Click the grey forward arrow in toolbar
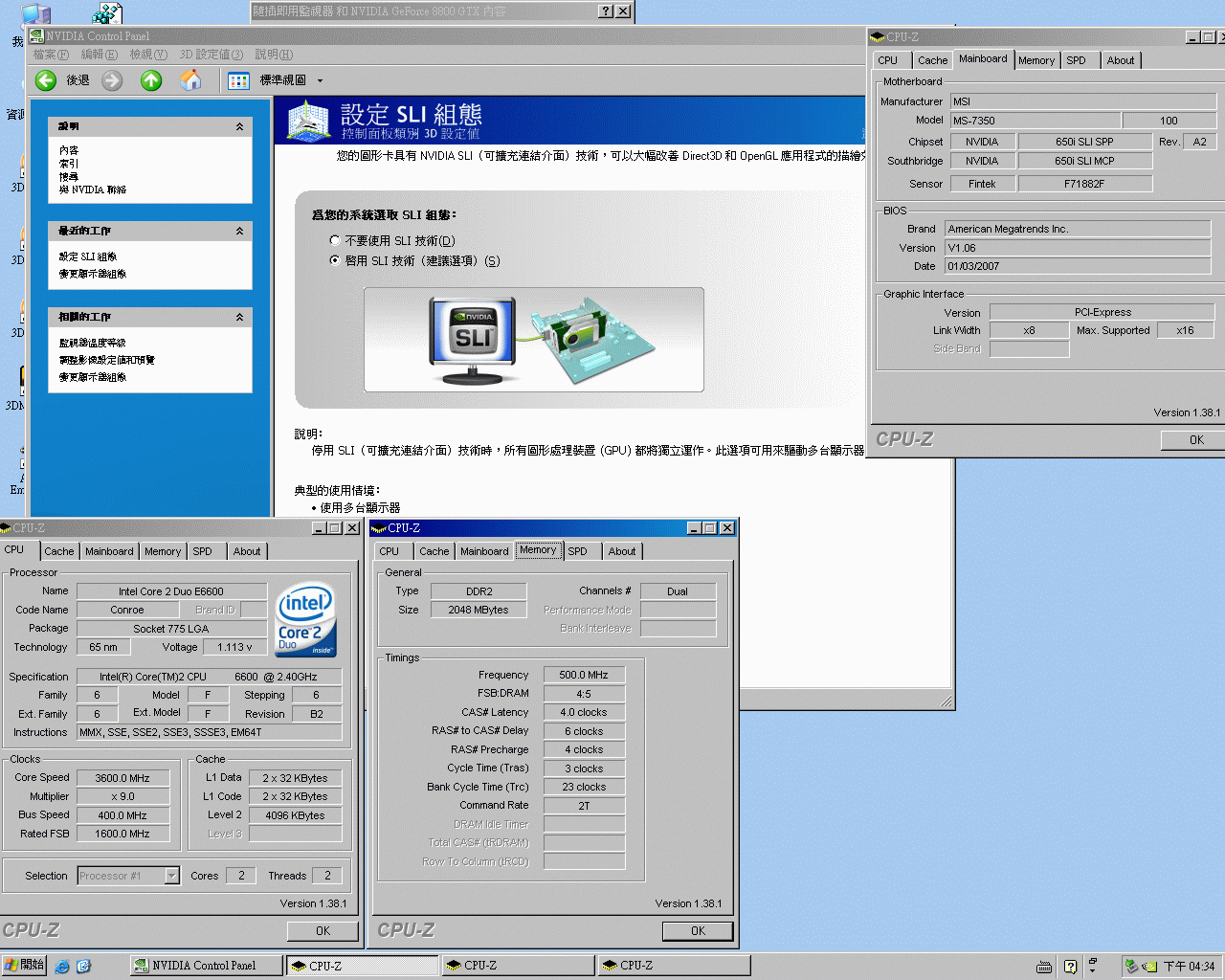 coord(112,80)
